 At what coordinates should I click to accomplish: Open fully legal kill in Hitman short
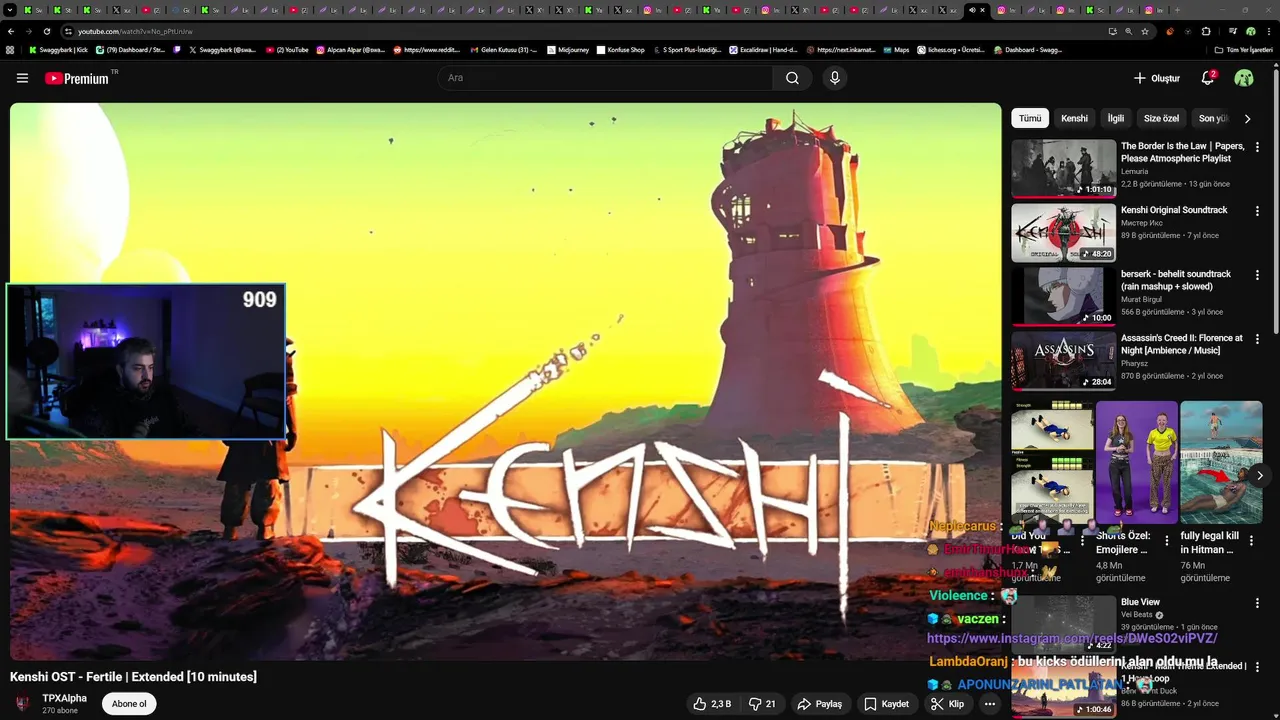pos(1221,462)
